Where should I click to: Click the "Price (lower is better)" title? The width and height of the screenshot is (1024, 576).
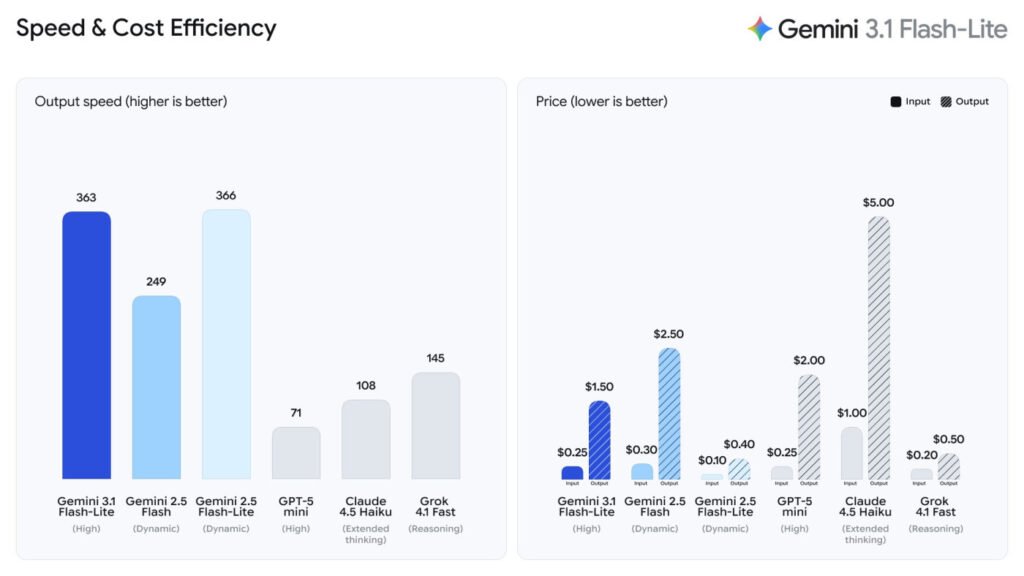coord(602,101)
